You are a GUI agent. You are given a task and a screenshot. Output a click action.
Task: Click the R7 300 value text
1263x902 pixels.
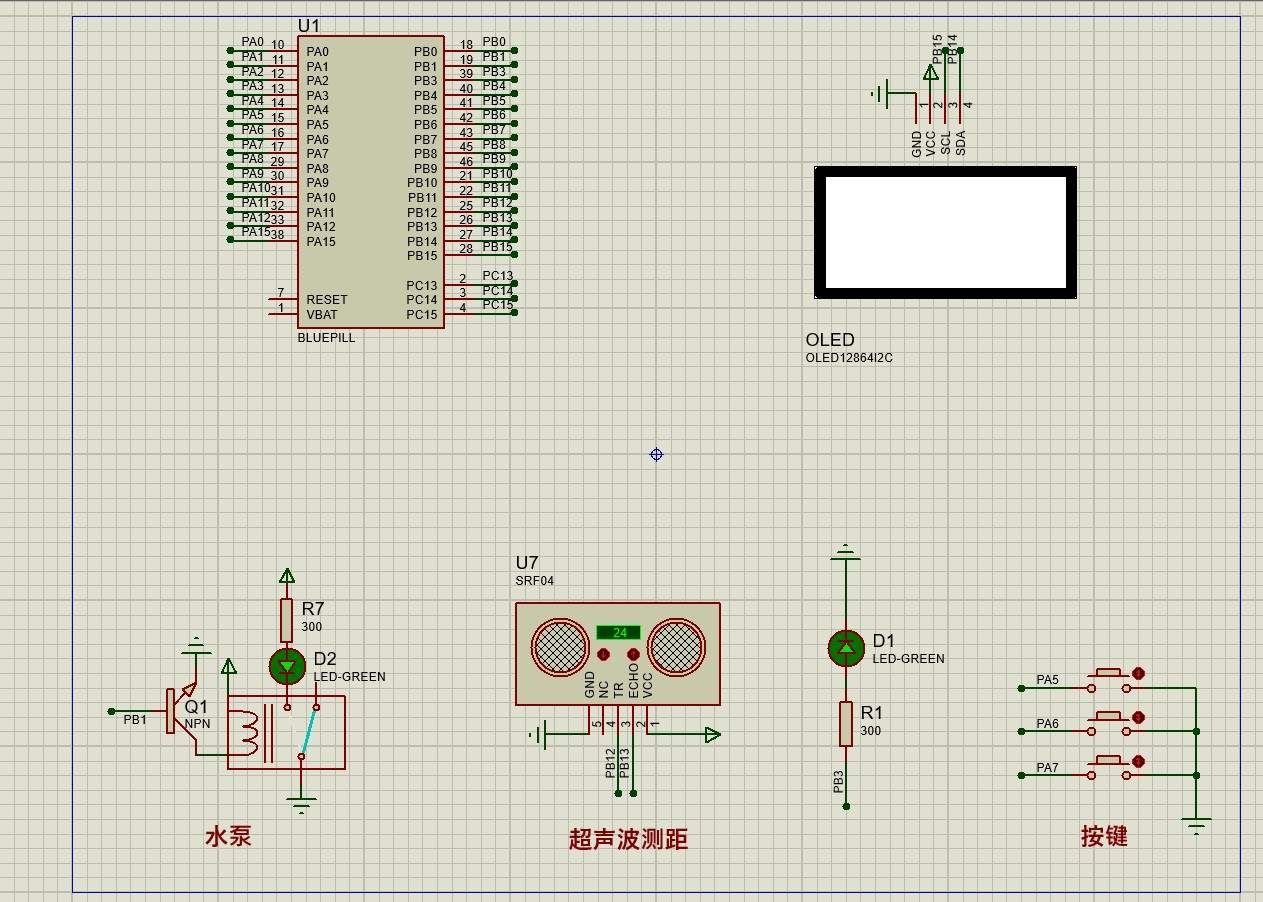[312, 627]
